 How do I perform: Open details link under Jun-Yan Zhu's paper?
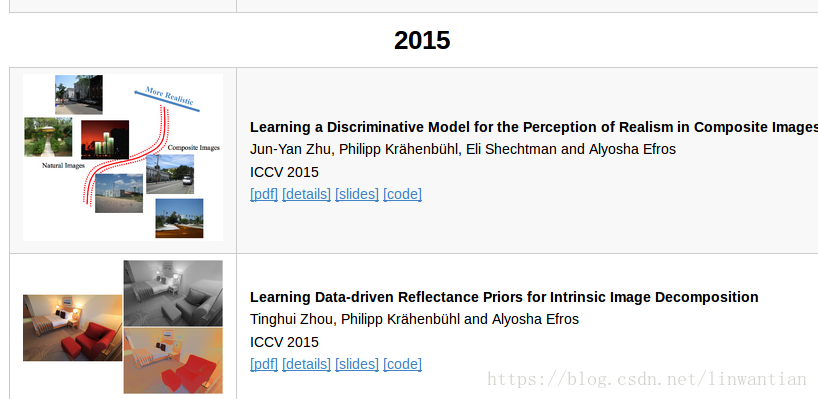click(306, 194)
